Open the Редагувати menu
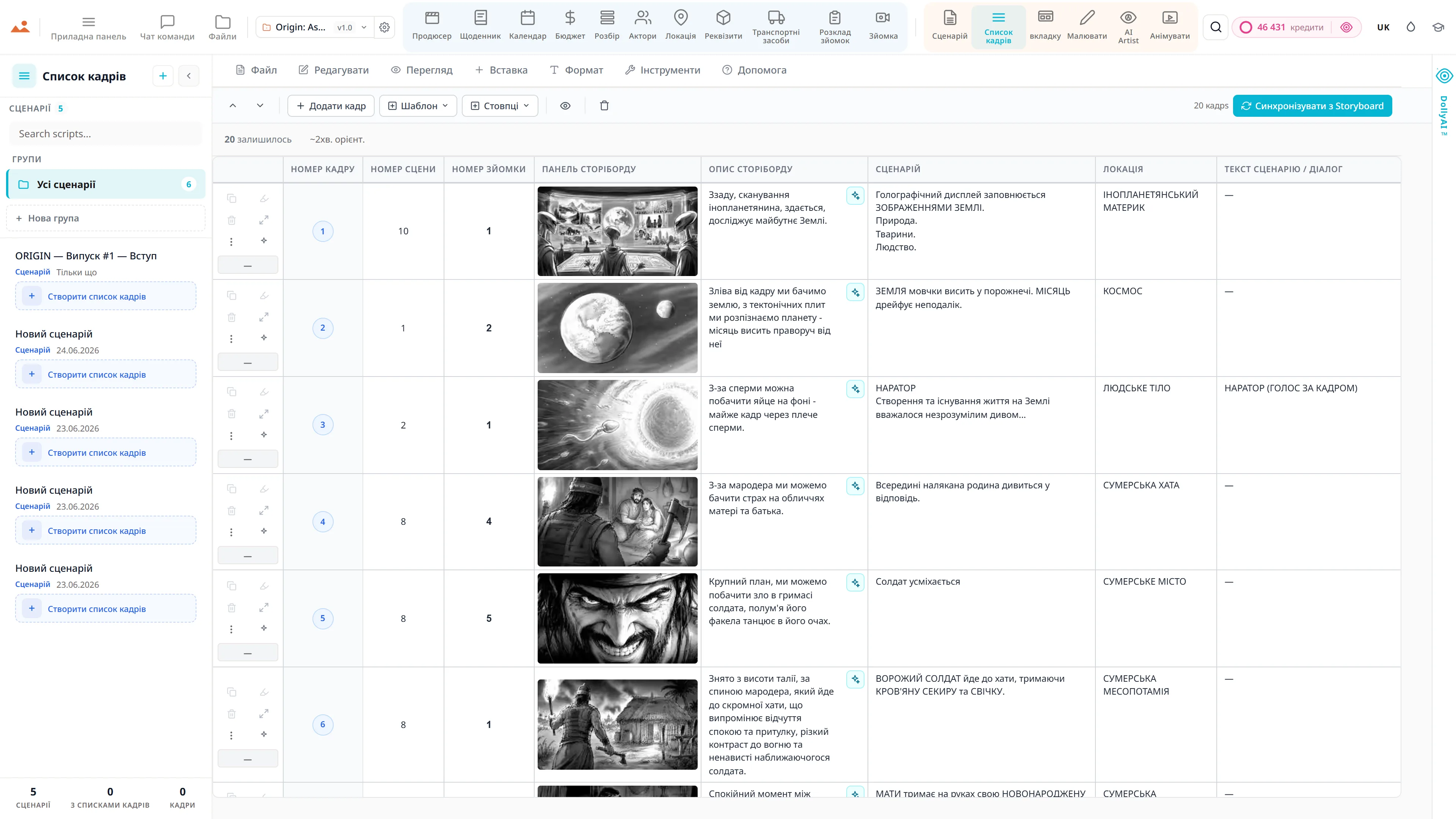The width and height of the screenshot is (1456, 819). click(x=334, y=70)
